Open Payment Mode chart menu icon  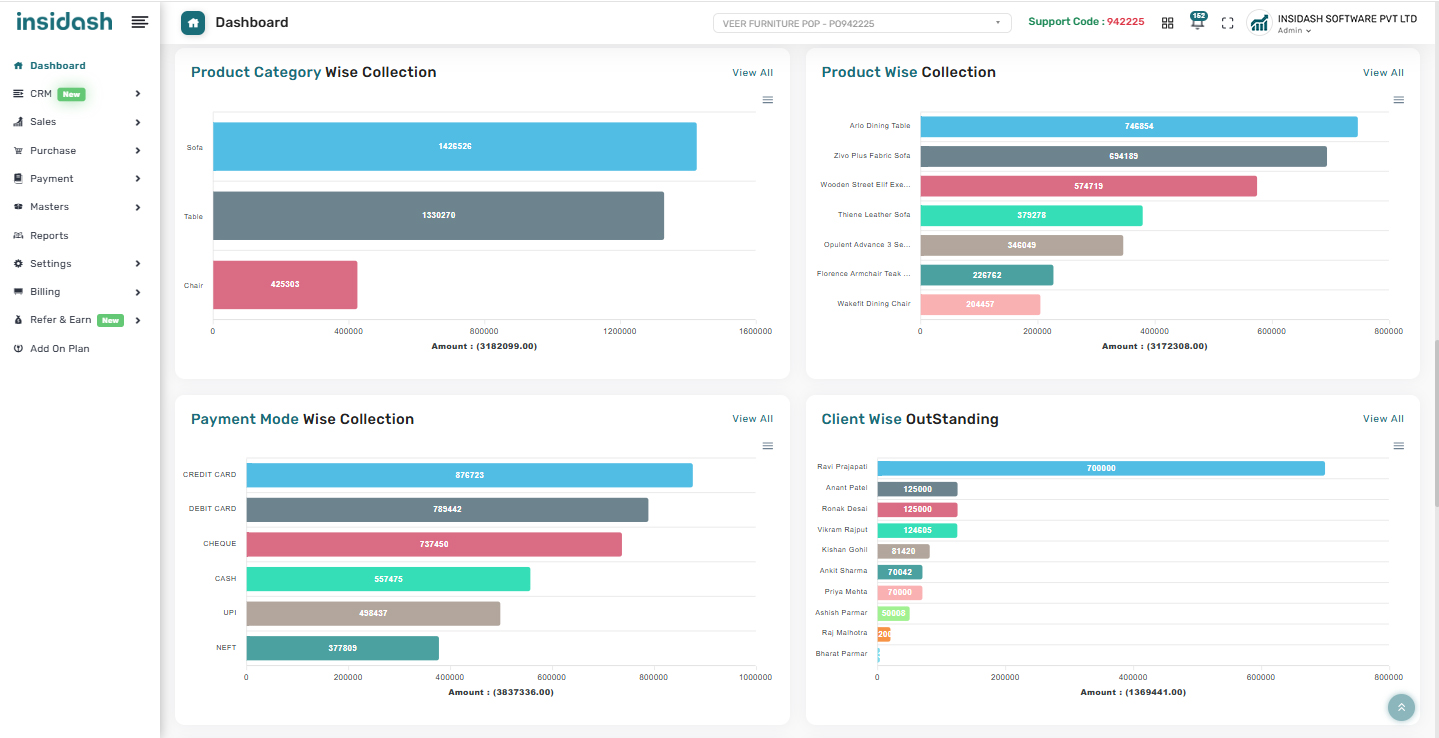[768, 446]
